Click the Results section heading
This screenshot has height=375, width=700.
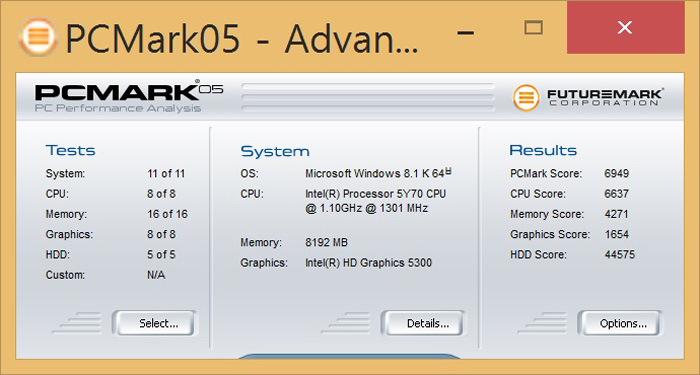[543, 150]
